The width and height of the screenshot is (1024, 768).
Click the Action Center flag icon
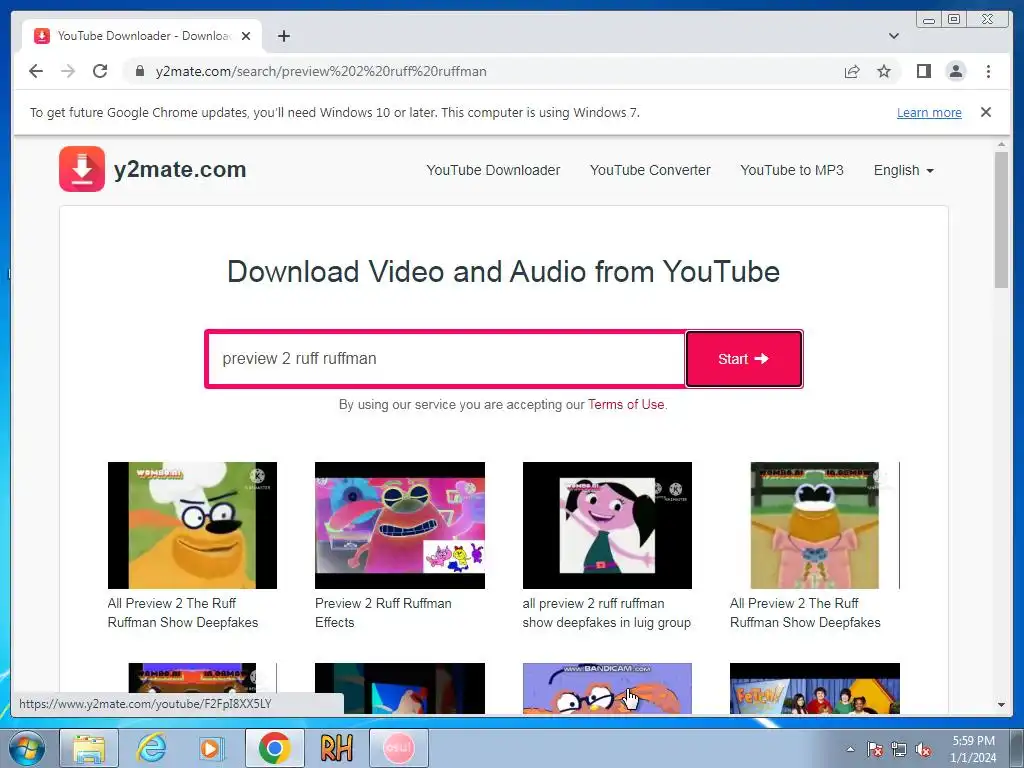click(x=875, y=749)
